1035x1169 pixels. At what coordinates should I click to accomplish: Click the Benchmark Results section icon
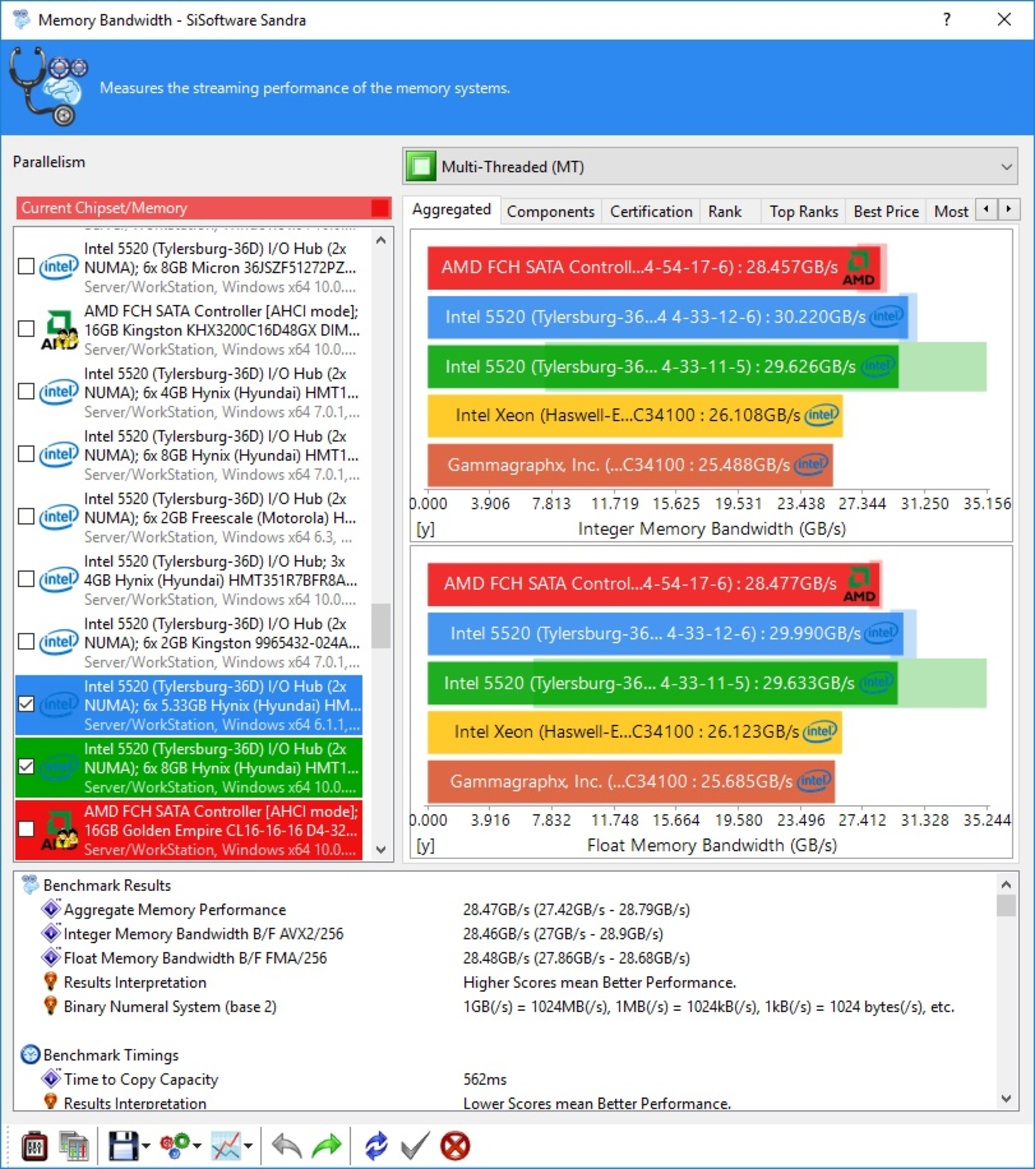point(31,885)
